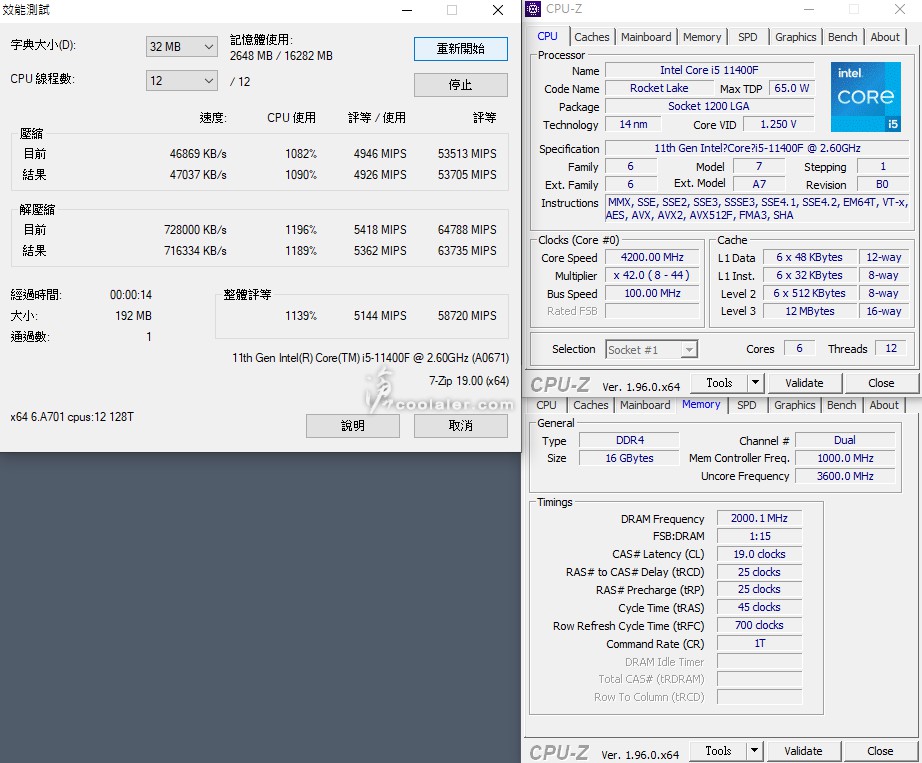Select Memory tab in lower CPU-Z
Screen dimensions: 922x763
pos(701,404)
